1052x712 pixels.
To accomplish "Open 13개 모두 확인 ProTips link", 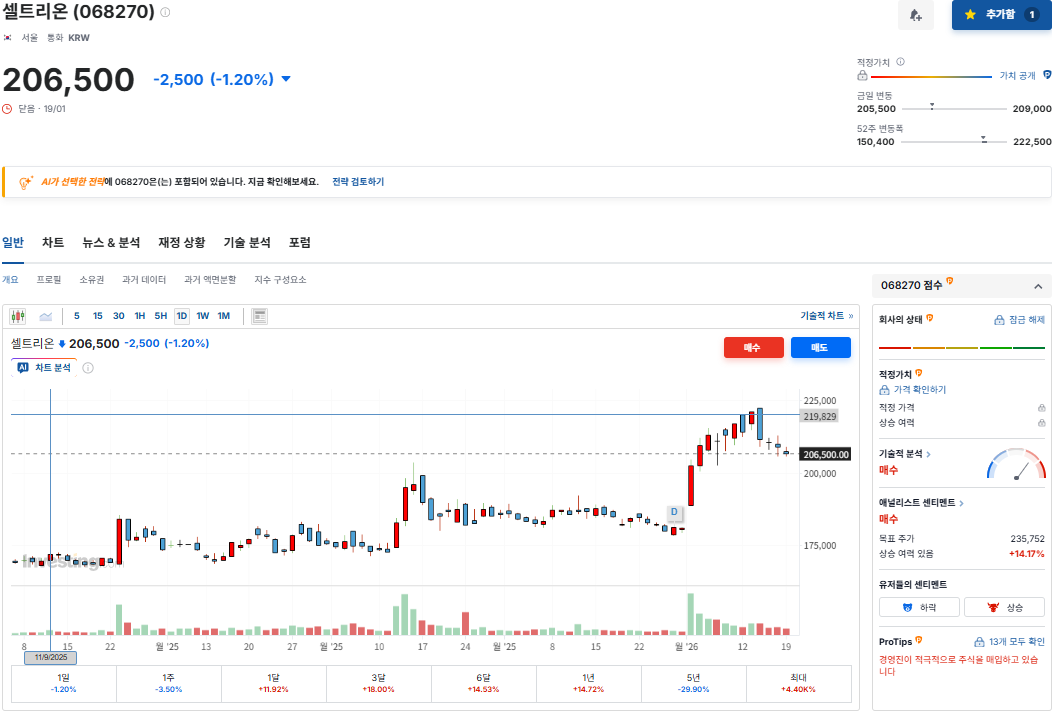I will (1010, 642).
